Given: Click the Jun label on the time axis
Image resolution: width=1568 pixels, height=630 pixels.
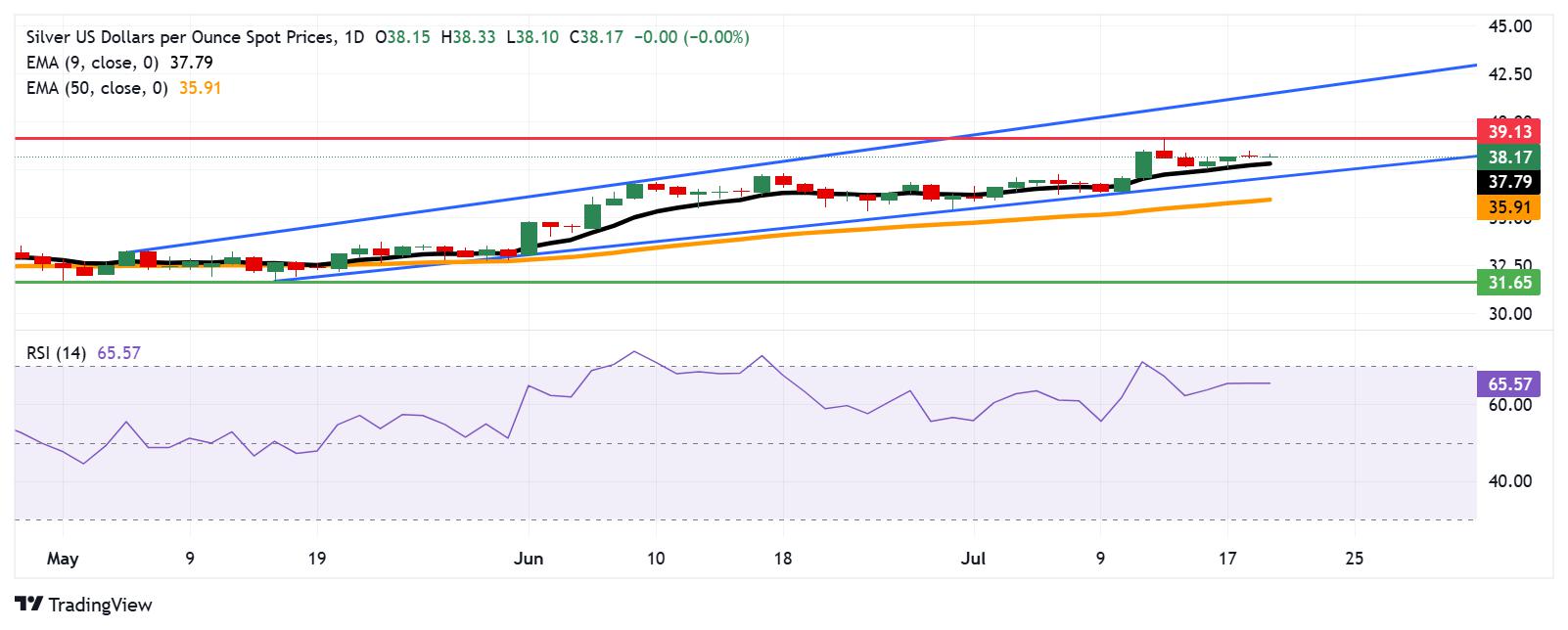Looking at the screenshot, I should (528, 560).
